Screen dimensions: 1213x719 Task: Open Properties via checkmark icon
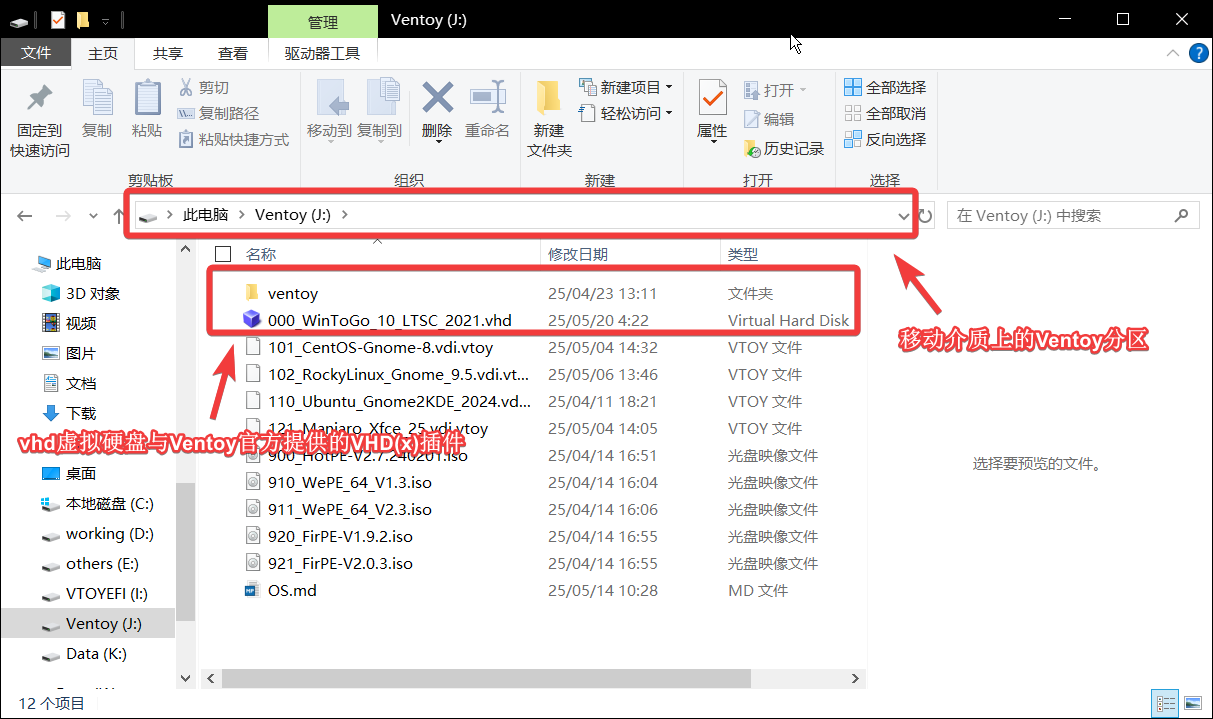[x=712, y=99]
